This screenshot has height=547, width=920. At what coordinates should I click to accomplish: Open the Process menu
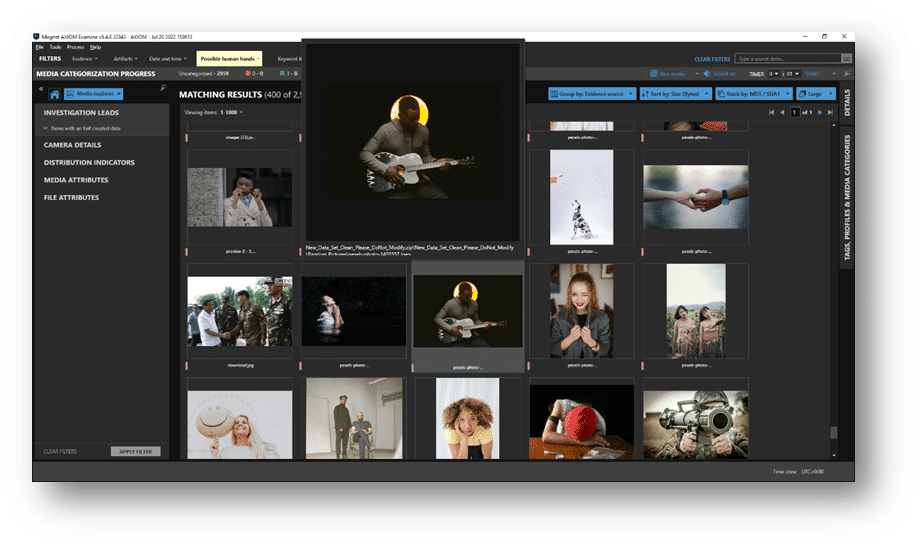pyautogui.click(x=75, y=47)
